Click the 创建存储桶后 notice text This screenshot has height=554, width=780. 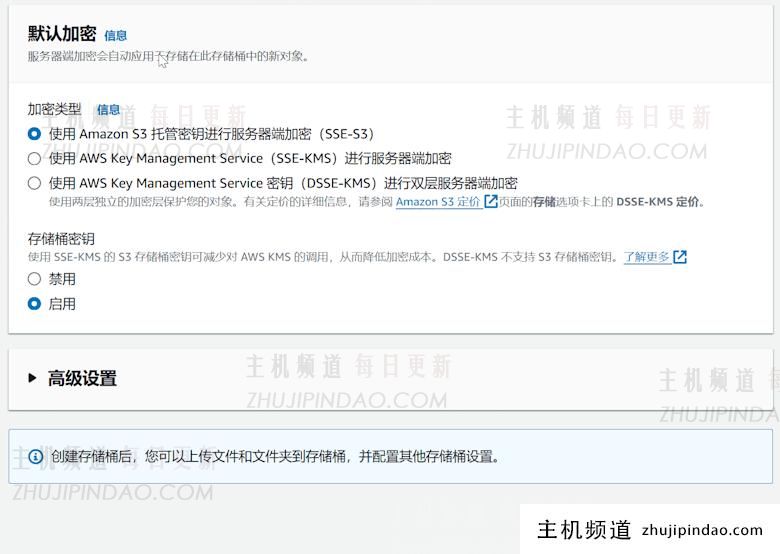tap(275, 456)
